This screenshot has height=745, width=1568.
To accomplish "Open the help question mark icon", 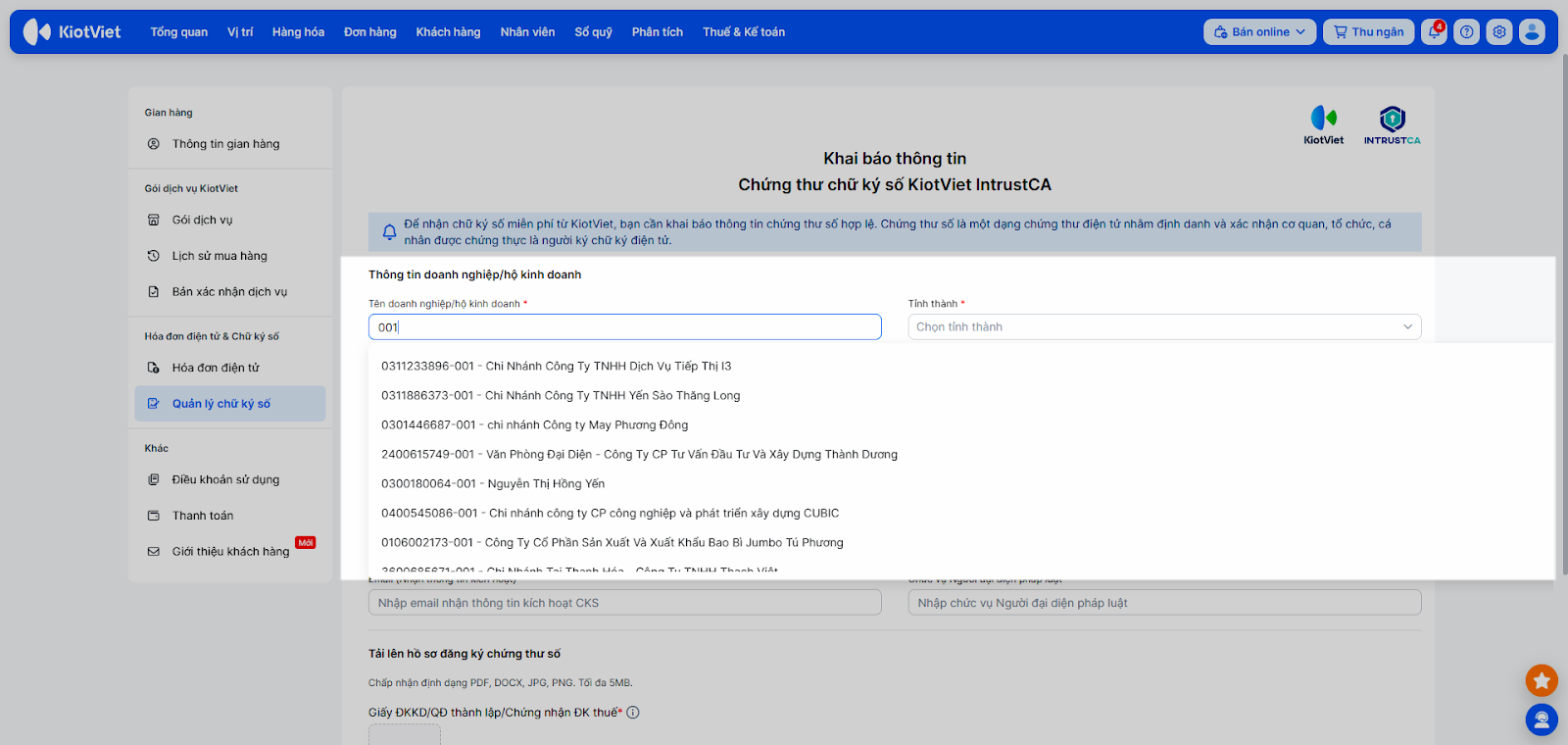I will [1466, 32].
